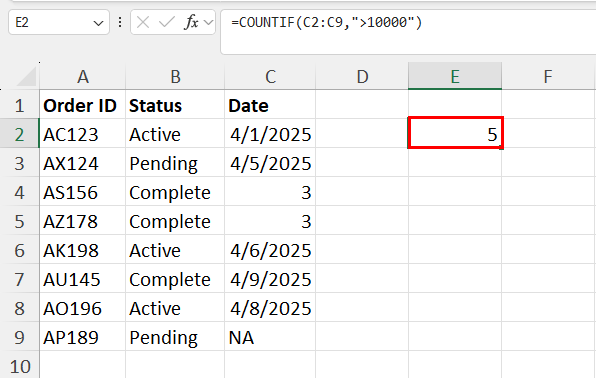Click the Cancel (X) formula icon
This screenshot has height=378, width=596.
(143, 22)
